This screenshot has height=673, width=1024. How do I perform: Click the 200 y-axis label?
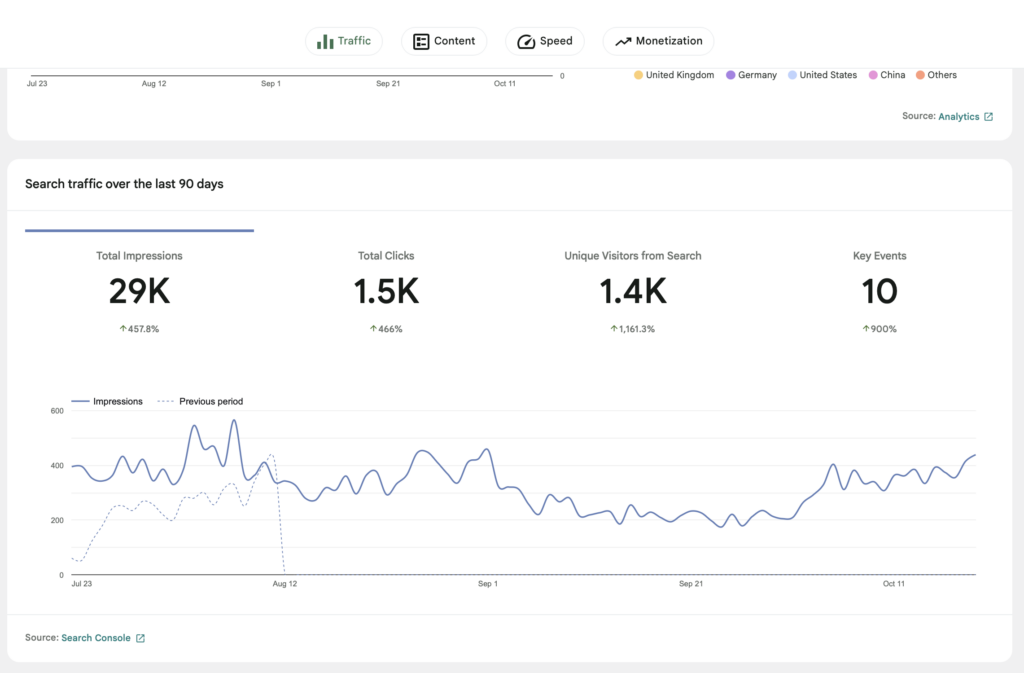click(57, 521)
